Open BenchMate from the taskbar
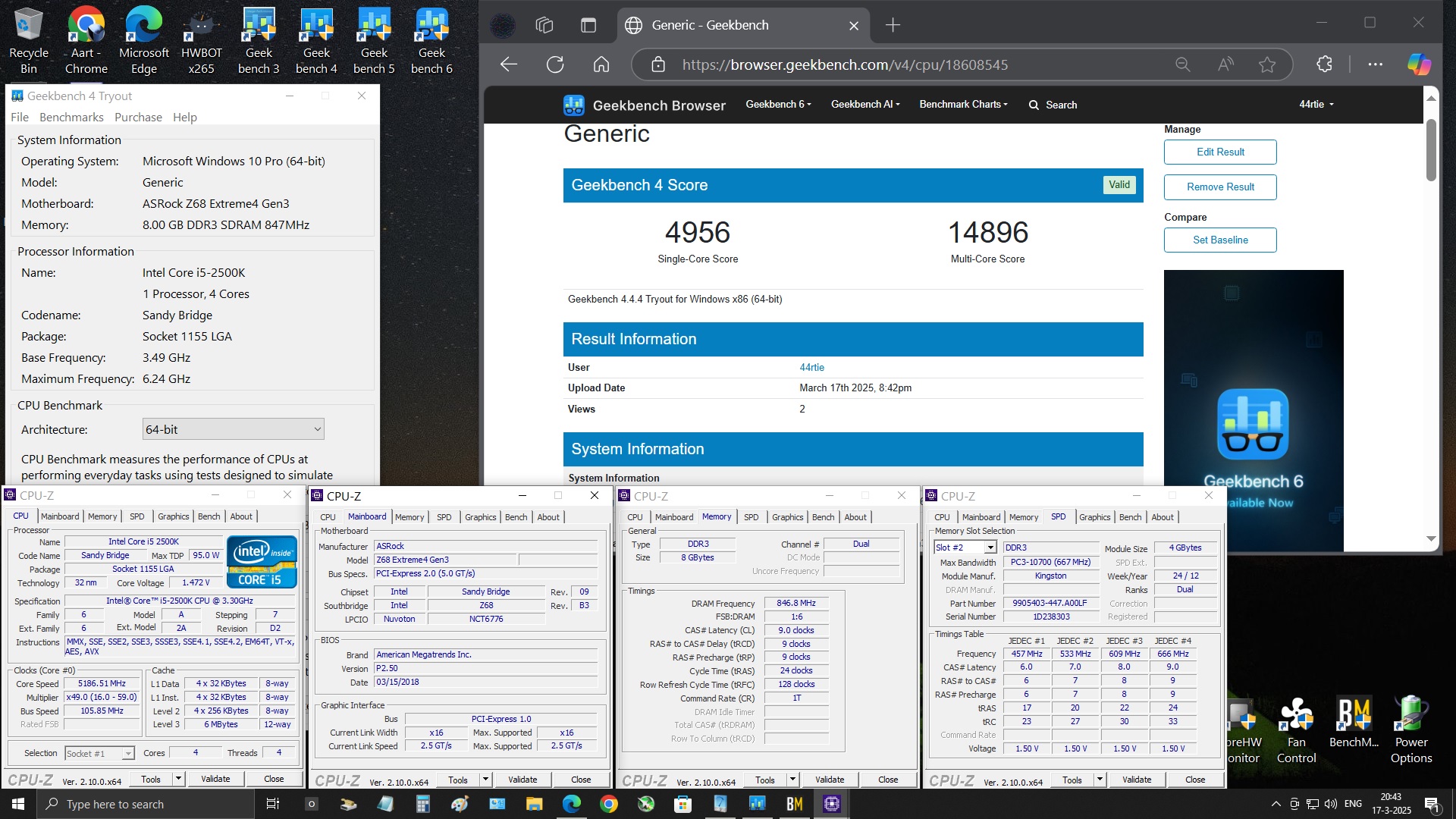This screenshot has width=1456, height=819. point(795,804)
